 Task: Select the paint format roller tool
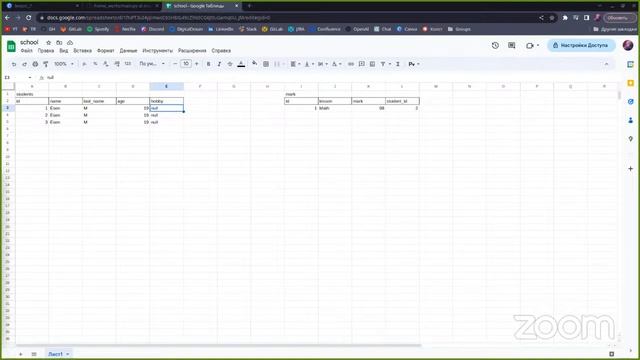click(46, 64)
